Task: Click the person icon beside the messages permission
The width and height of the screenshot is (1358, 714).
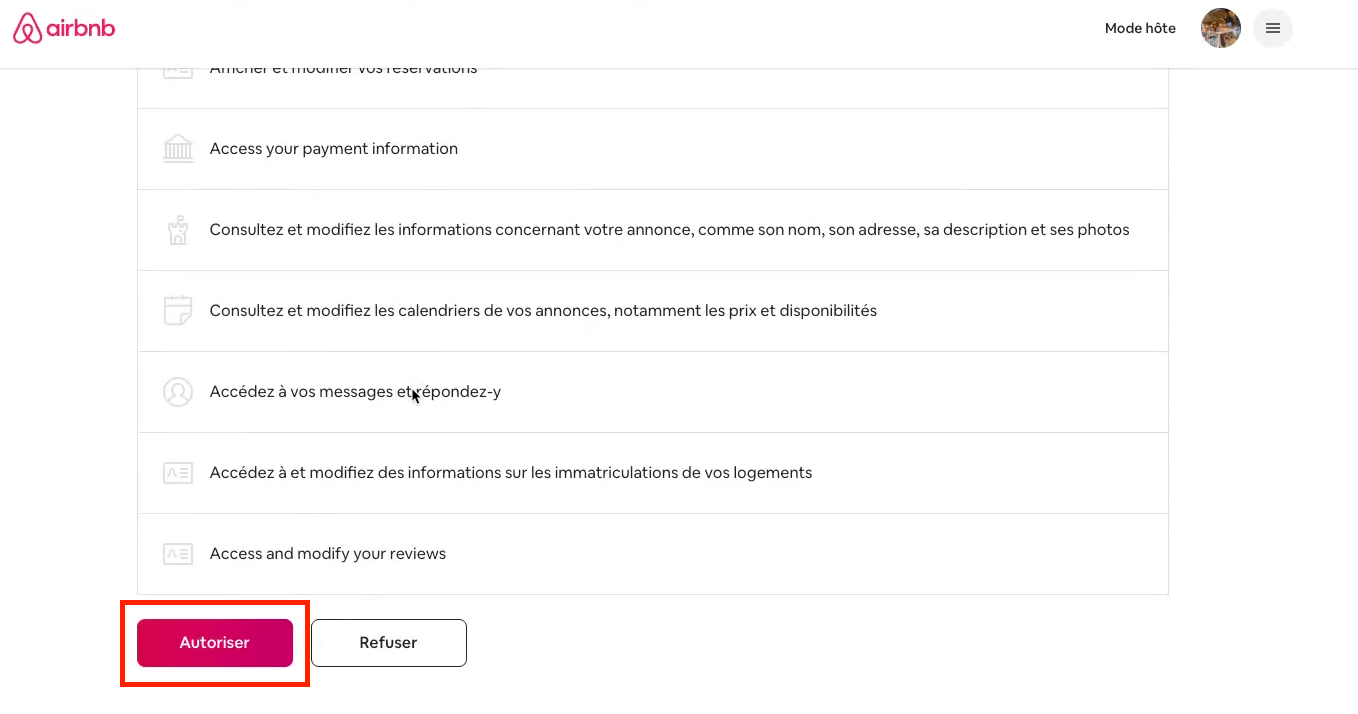Action: (x=178, y=391)
